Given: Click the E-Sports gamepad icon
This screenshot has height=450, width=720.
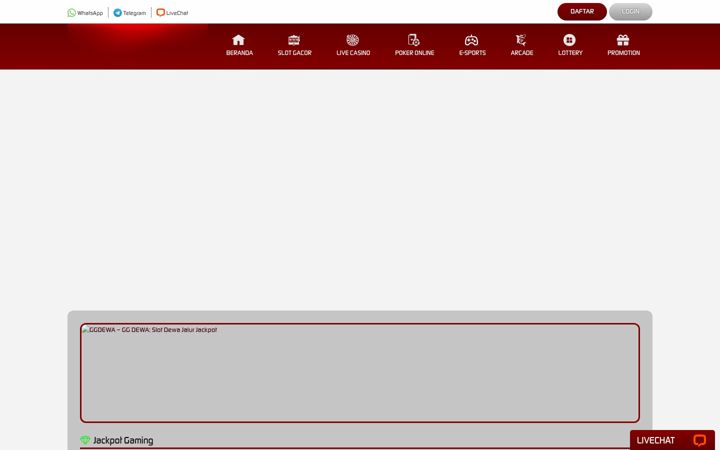Looking at the screenshot, I should click(x=472, y=40).
